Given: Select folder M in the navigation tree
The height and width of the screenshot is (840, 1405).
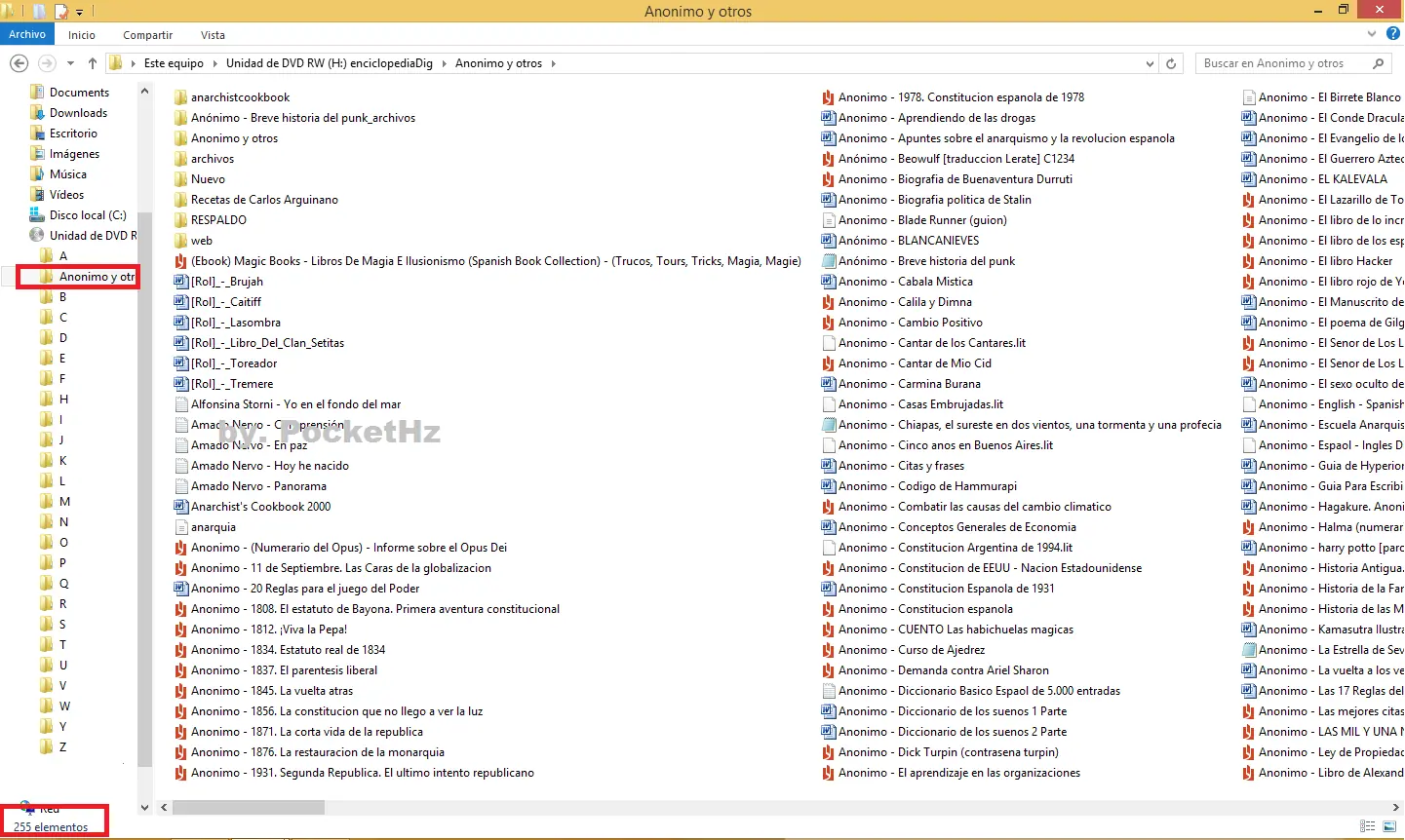Looking at the screenshot, I should coord(64,502).
